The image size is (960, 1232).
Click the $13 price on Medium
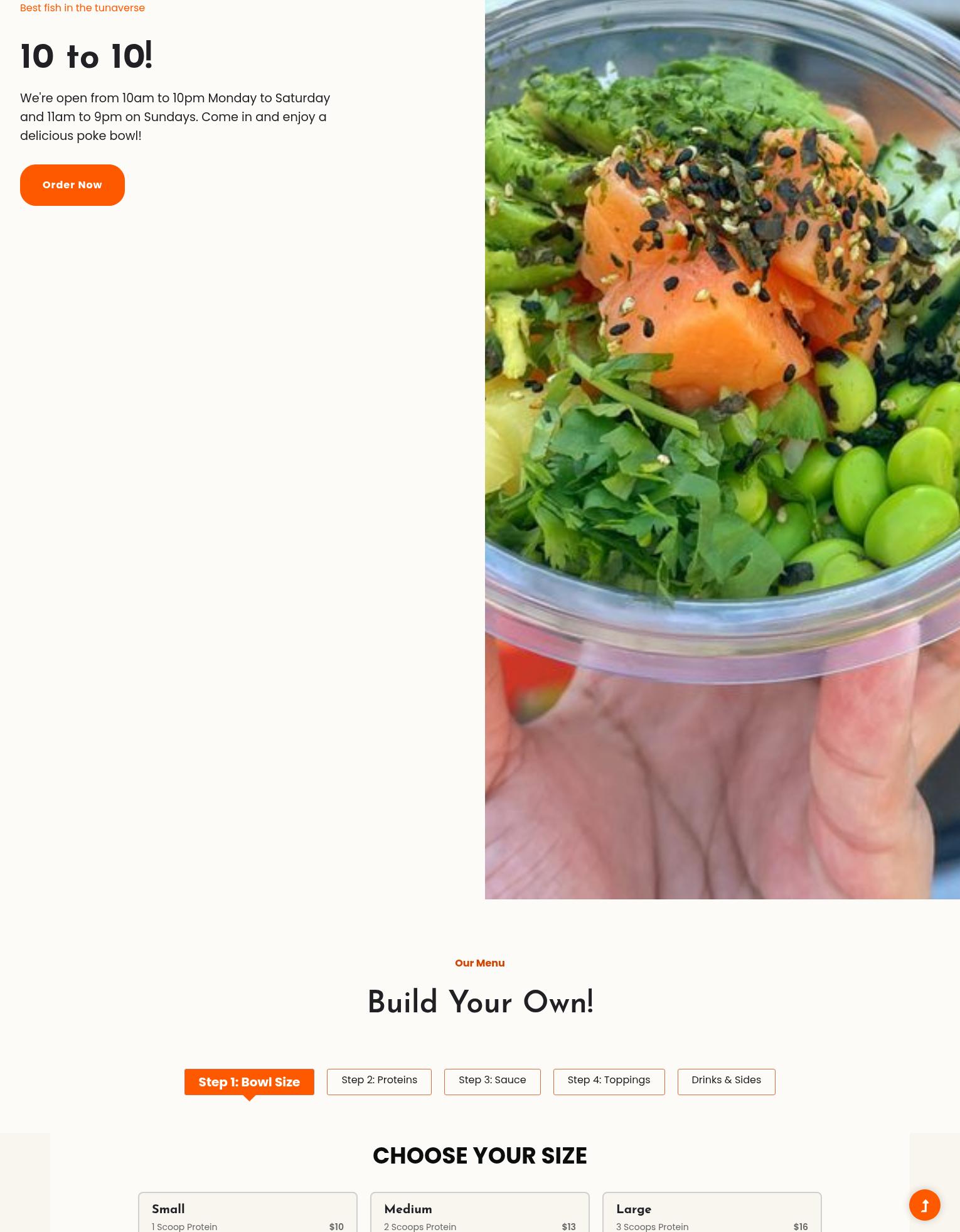(568, 1226)
